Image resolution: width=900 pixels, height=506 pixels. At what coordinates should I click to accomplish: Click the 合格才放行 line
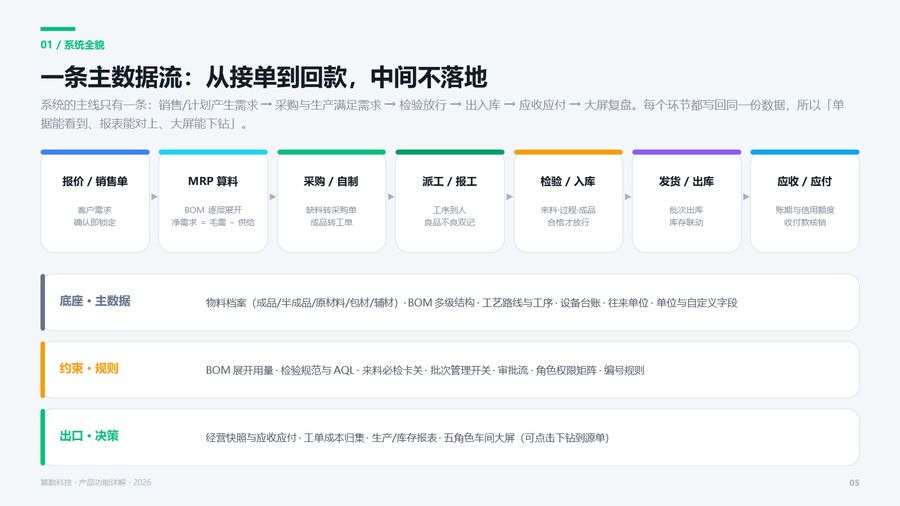tap(568, 222)
